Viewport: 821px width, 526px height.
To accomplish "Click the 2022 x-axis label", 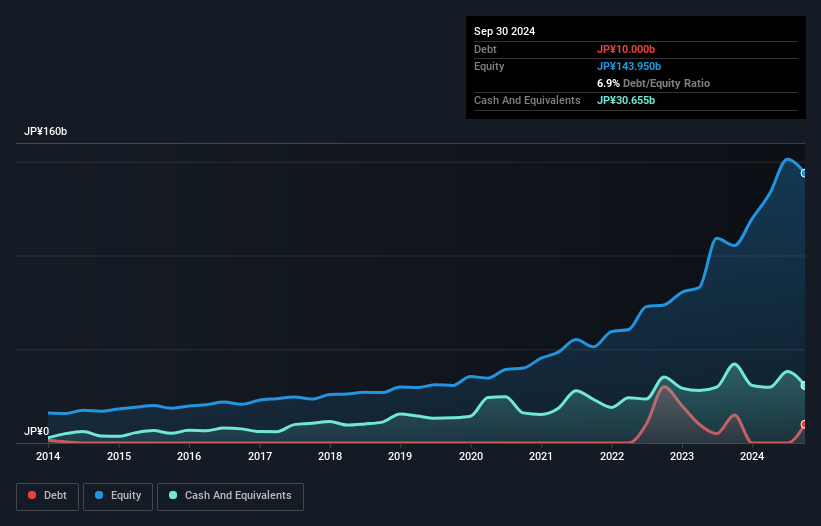I will click(611, 457).
